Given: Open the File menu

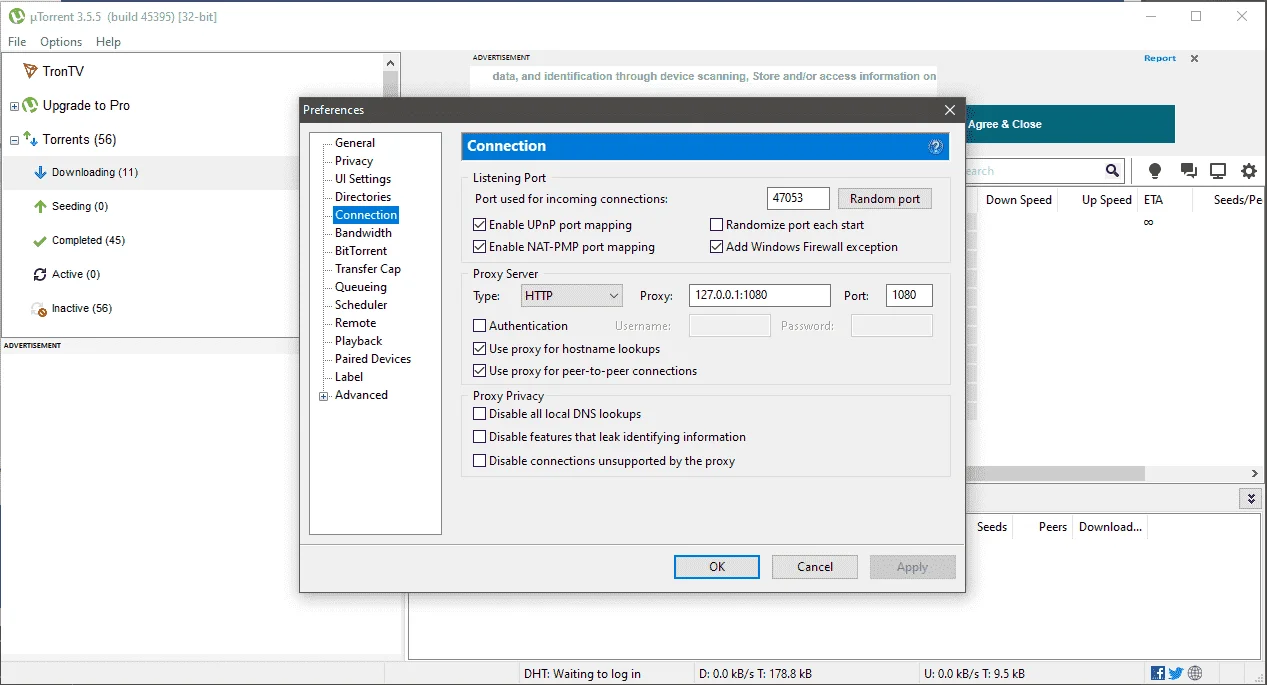Looking at the screenshot, I should tap(17, 42).
